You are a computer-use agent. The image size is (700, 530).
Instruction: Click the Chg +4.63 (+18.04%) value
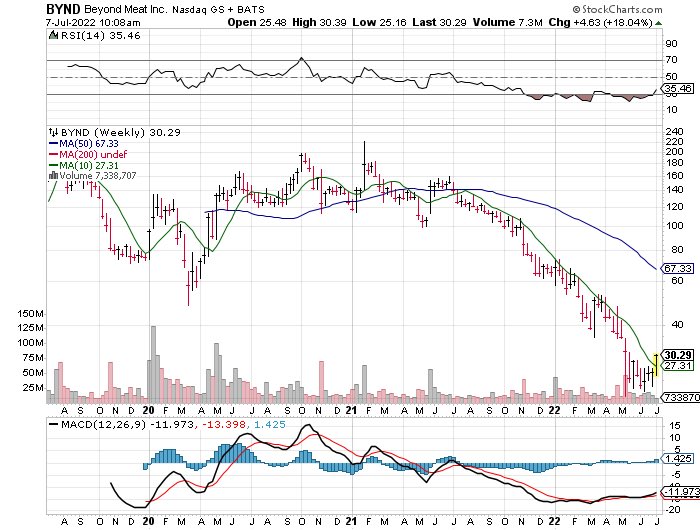click(601, 22)
